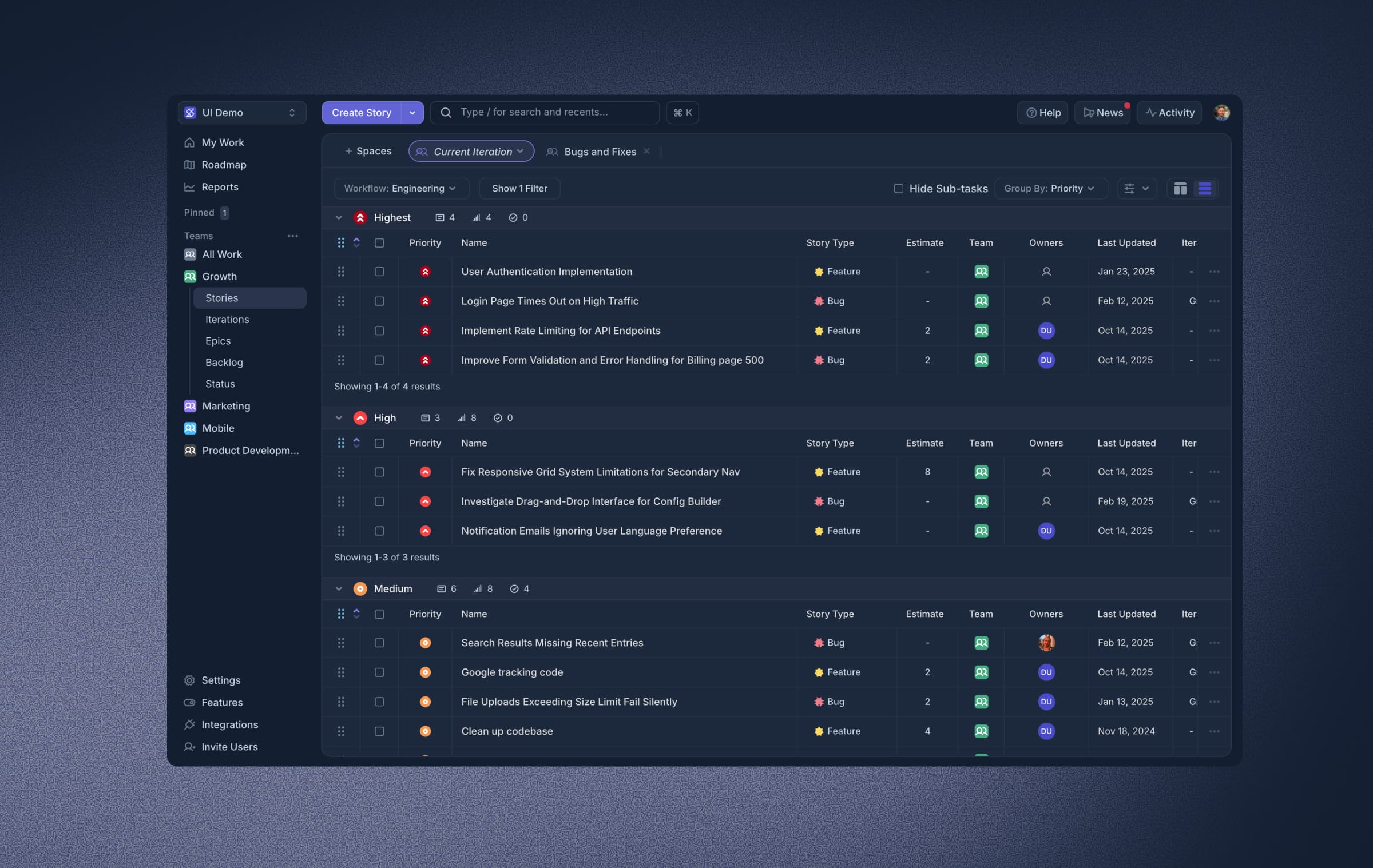Switch to the table (list) view icon
This screenshot has height=868, width=1373.
click(1204, 189)
